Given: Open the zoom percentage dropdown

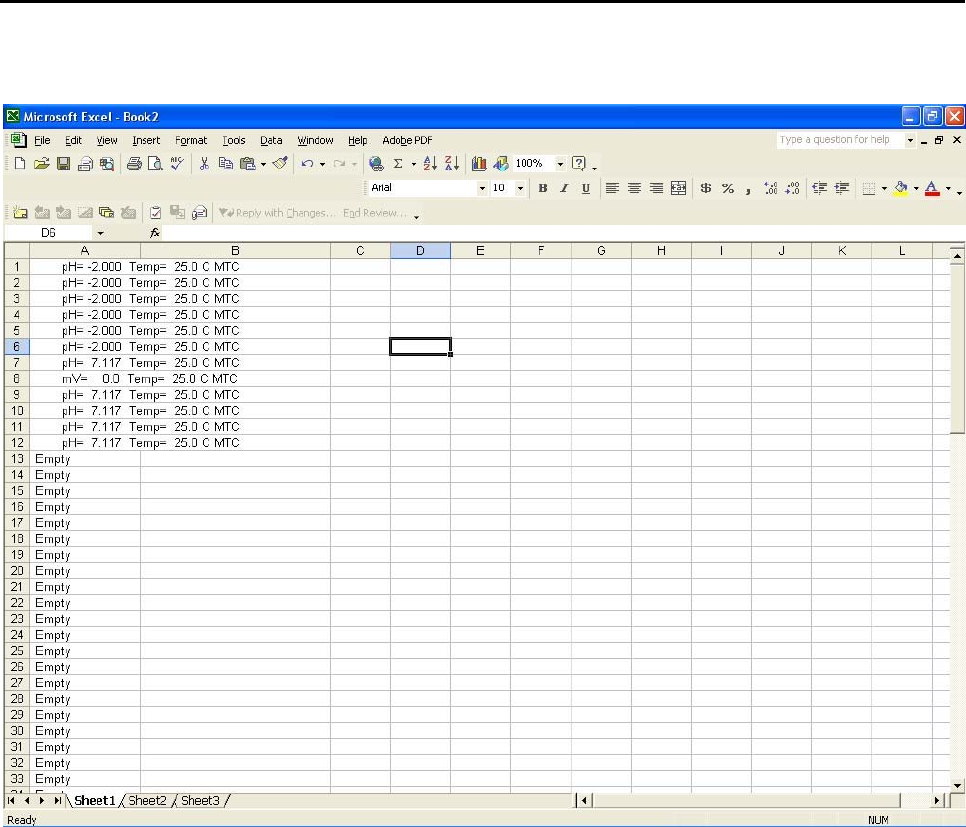Looking at the screenshot, I should (x=560, y=164).
